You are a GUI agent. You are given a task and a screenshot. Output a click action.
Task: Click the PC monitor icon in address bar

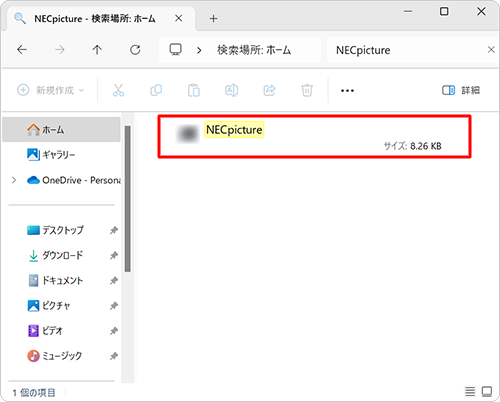click(x=176, y=50)
